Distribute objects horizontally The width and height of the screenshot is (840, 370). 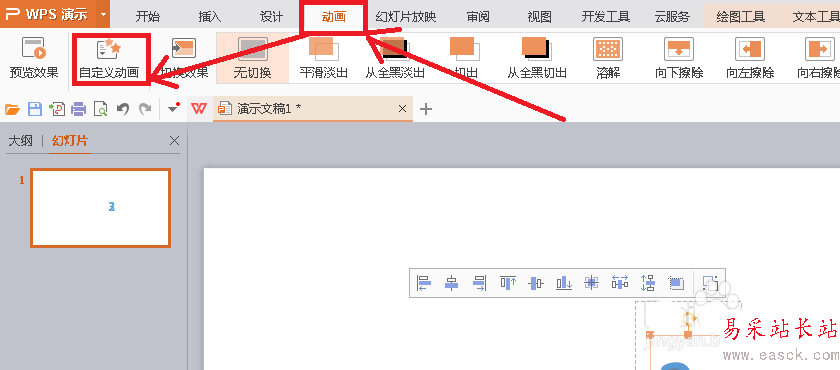(620, 283)
